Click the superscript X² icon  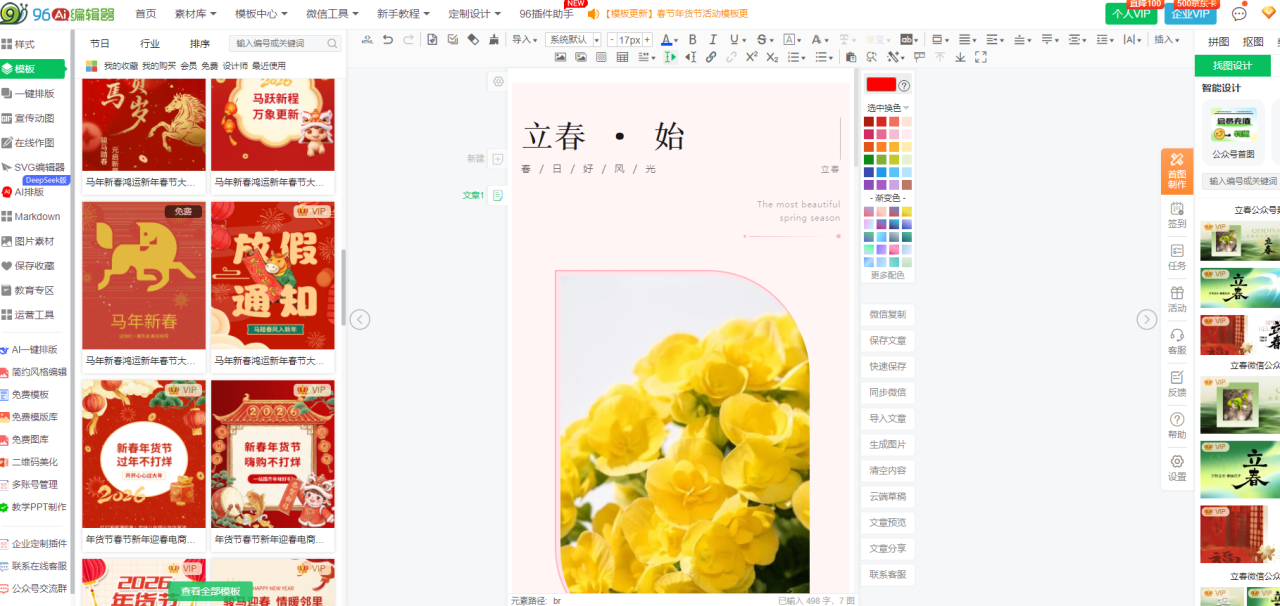pos(751,57)
